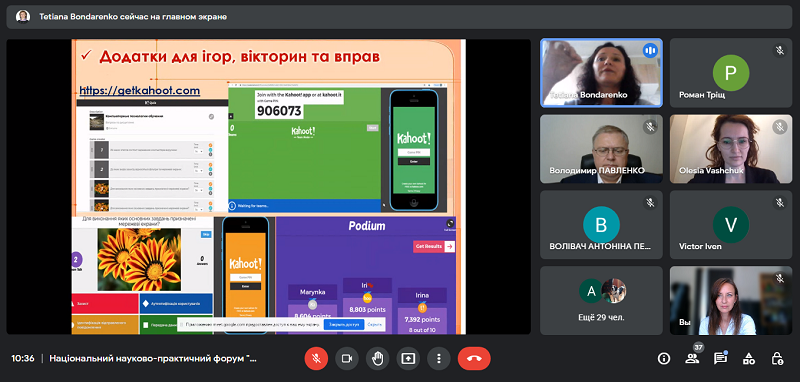Open host controls lock icon
The image size is (800, 382).
point(777,359)
